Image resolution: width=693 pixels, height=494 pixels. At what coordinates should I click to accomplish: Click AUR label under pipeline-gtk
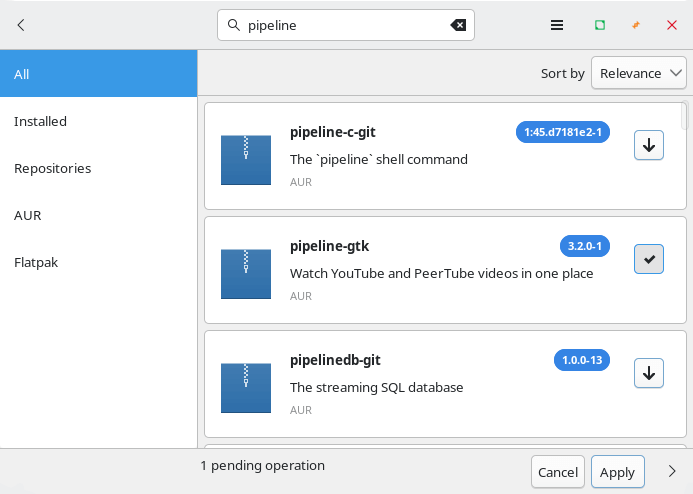[301, 296]
